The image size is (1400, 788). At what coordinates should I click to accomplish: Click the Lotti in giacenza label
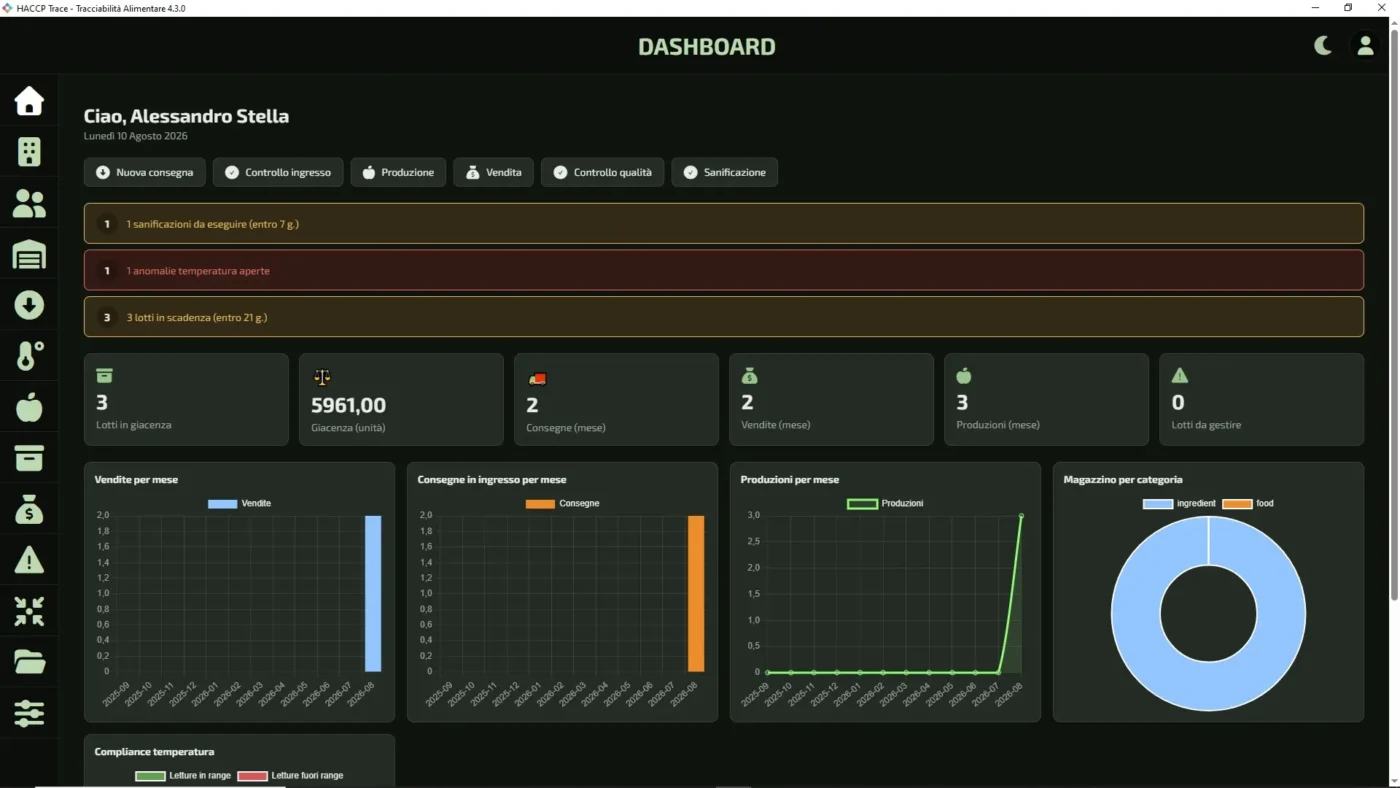pyautogui.click(x=134, y=425)
